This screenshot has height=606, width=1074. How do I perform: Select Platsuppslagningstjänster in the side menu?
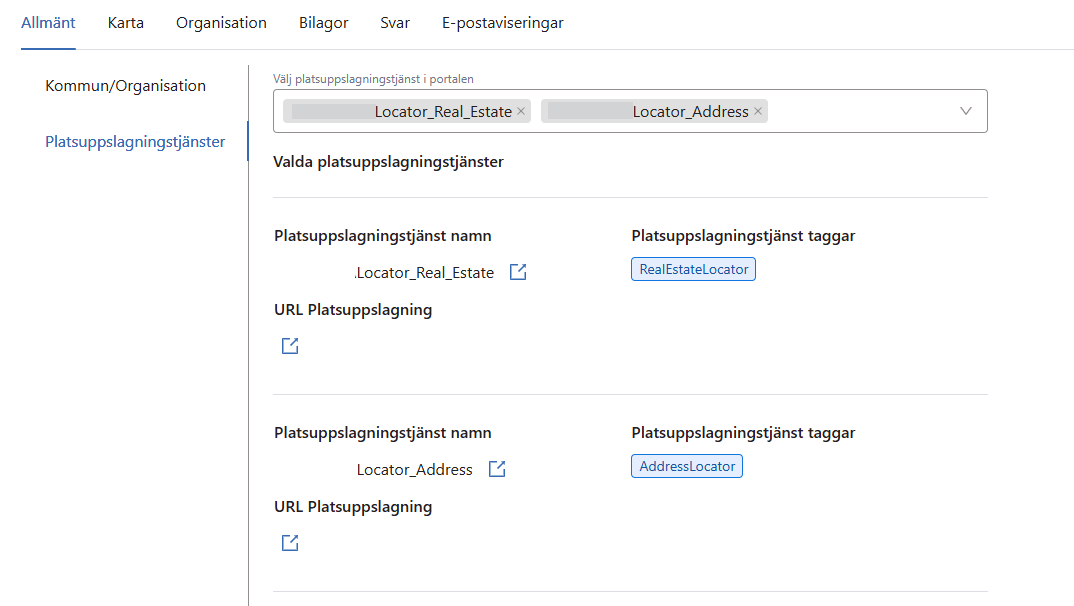coord(135,142)
